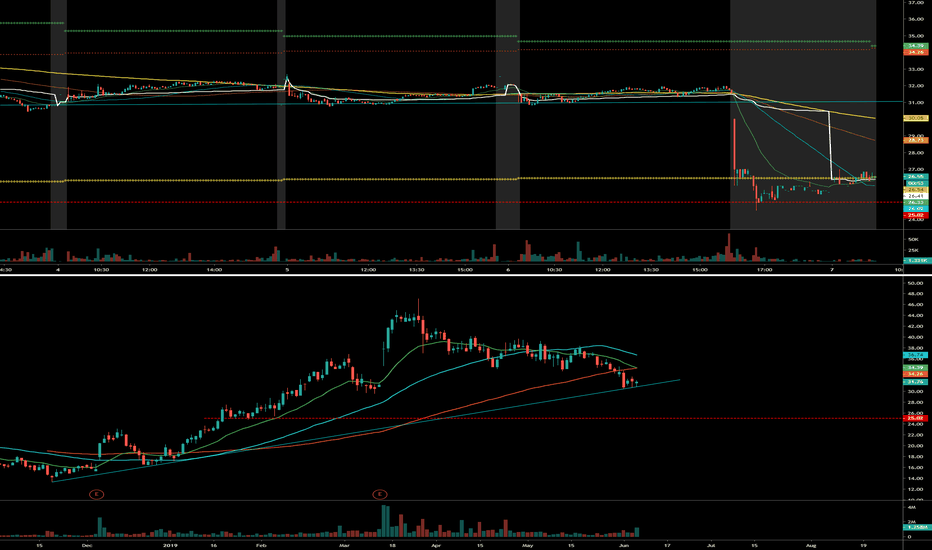Click the December earnings E marker

(x=96, y=494)
